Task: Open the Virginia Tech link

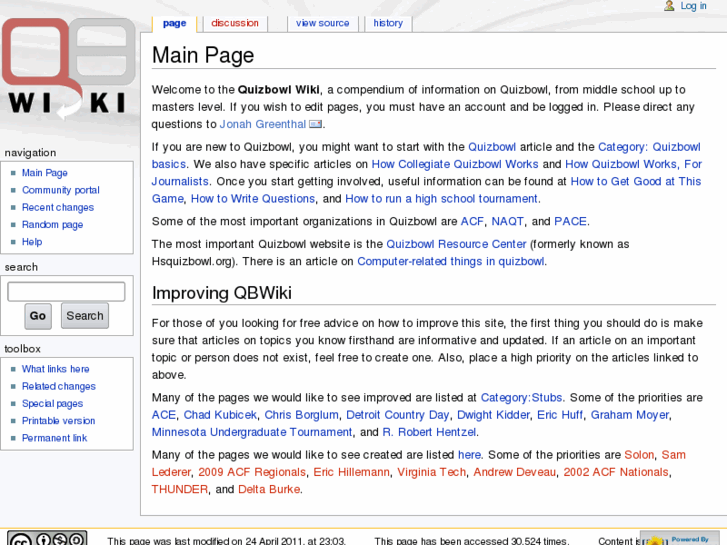Action: pyautogui.click(x=431, y=472)
